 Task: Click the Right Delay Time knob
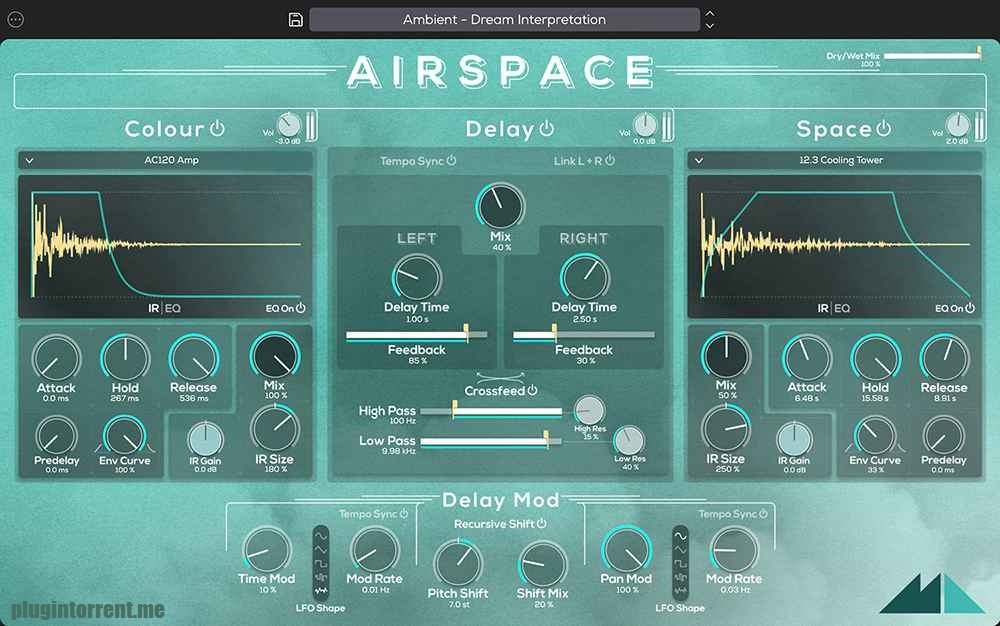coord(584,277)
